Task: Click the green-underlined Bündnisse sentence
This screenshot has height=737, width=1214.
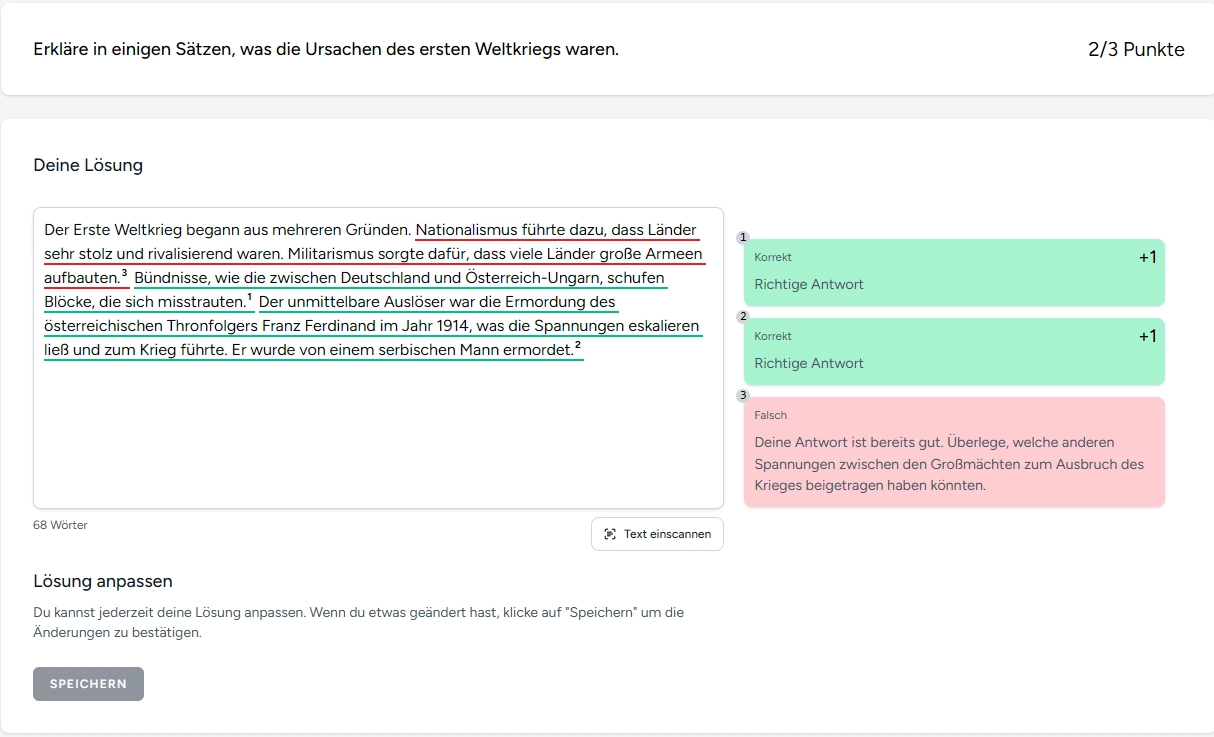Action: click(400, 278)
